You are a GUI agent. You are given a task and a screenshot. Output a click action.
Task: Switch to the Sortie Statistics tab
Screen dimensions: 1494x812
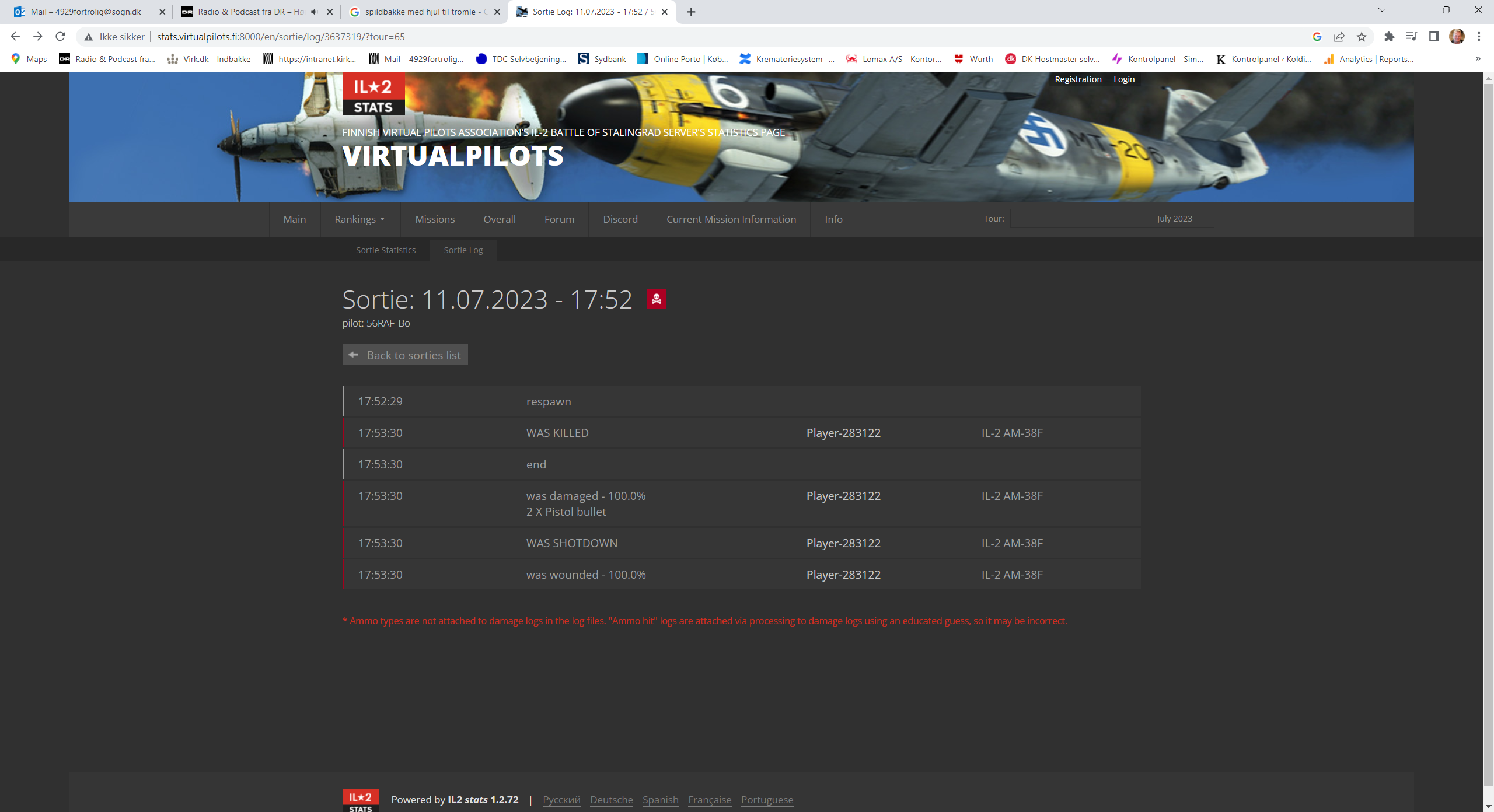[386, 250]
